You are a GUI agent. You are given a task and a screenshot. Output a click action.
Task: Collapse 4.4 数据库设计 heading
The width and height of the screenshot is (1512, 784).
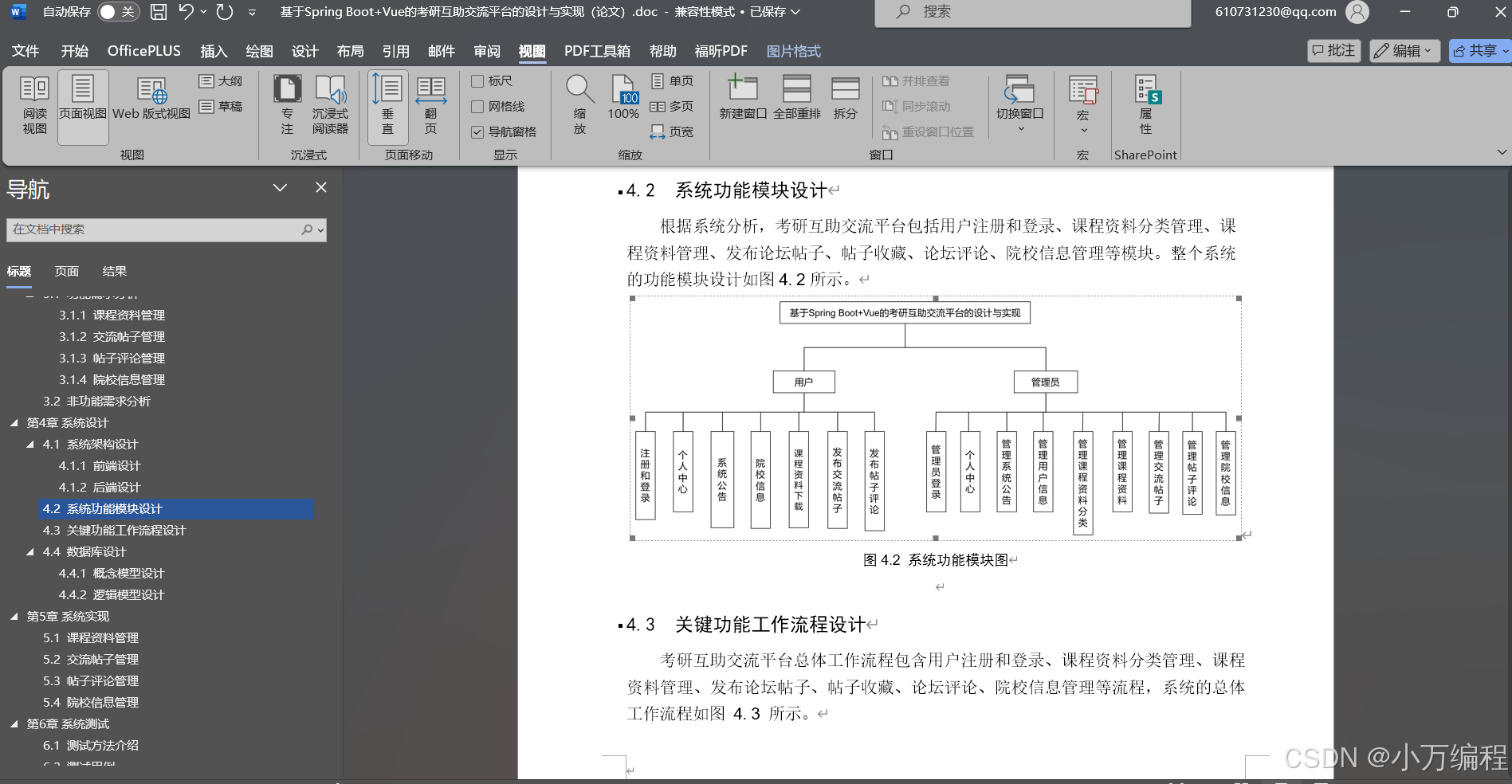pos(30,552)
